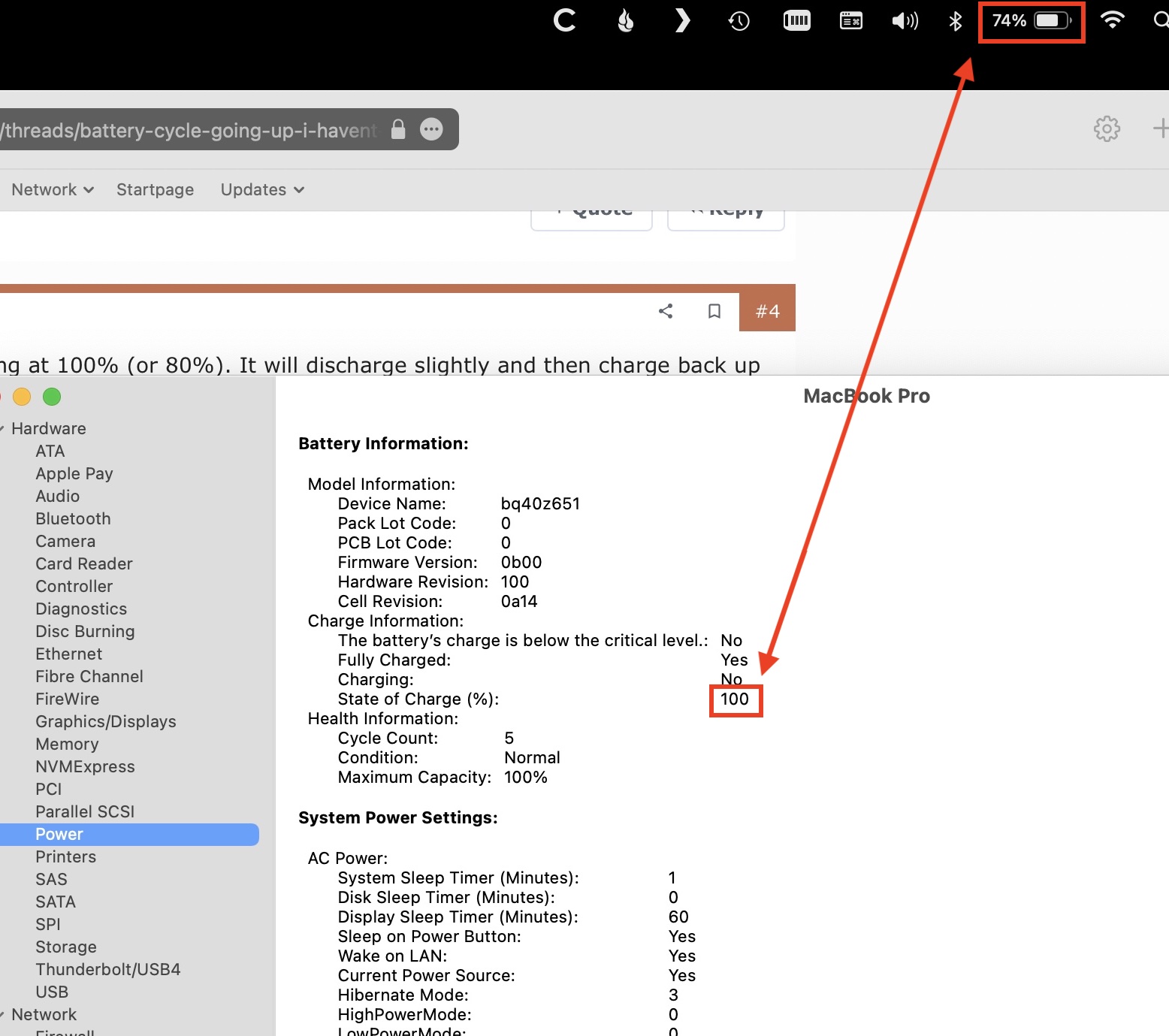The image size is (1169, 1036).
Task: Select Apple Pay in the sidebar
Action: 74,473
